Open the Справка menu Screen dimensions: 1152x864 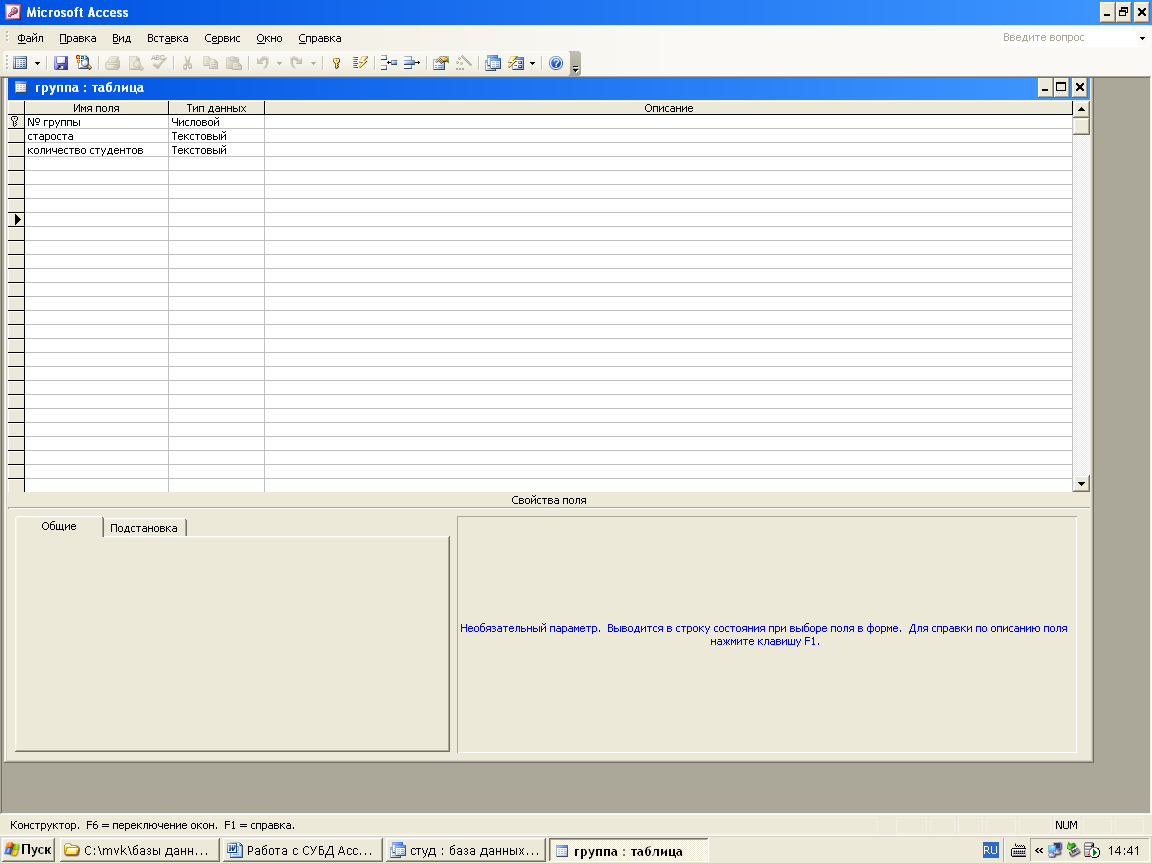point(320,38)
